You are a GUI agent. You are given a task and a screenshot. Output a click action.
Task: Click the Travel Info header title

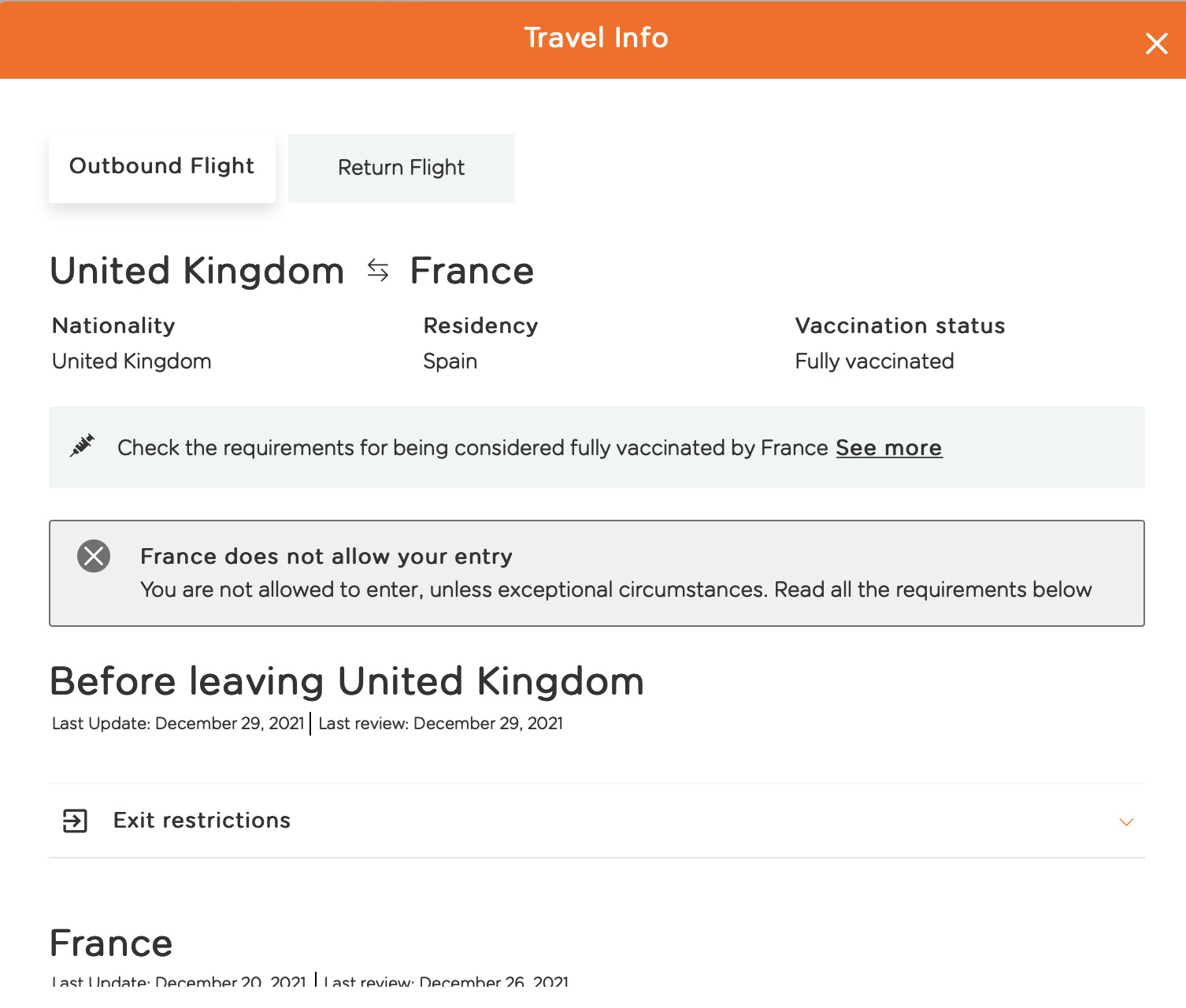(596, 38)
